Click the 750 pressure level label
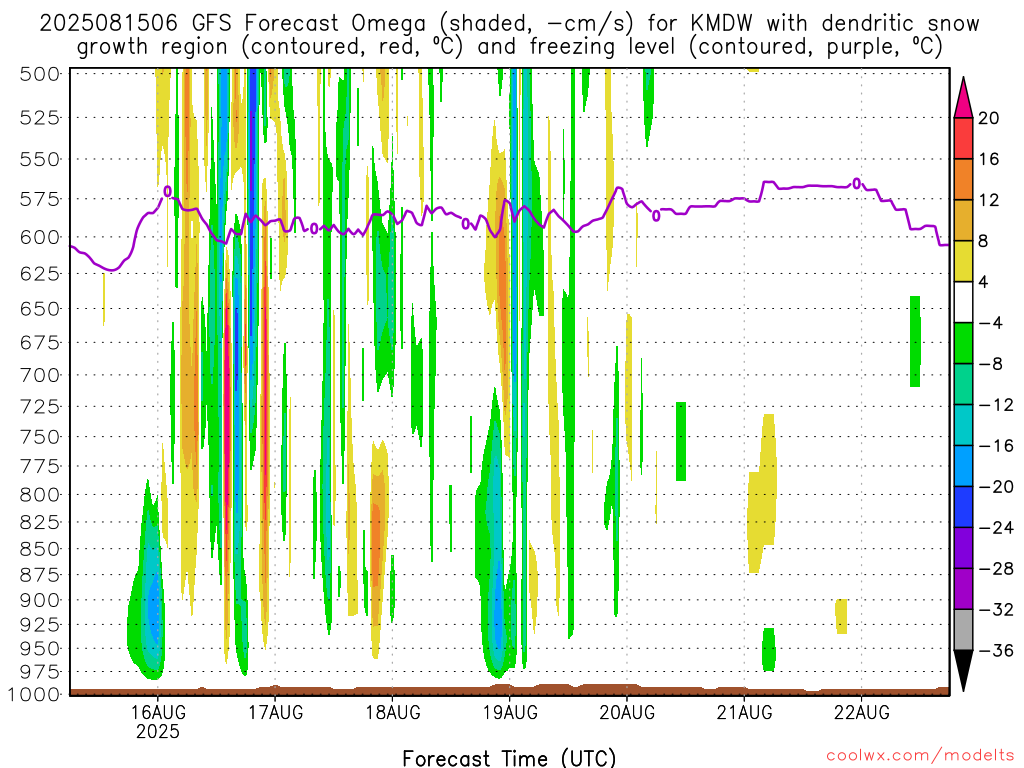This screenshot has width=1024, height=768. pyautogui.click(x=39, y=436)
